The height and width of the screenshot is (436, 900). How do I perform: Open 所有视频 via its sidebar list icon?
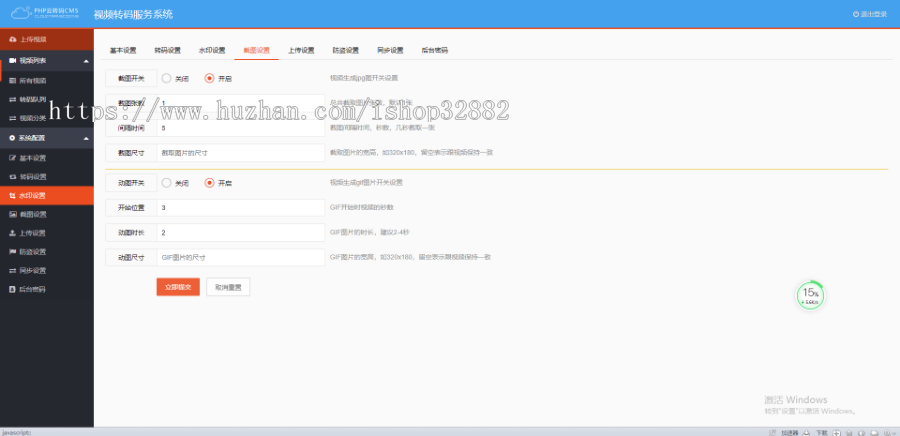click(13, 81)
